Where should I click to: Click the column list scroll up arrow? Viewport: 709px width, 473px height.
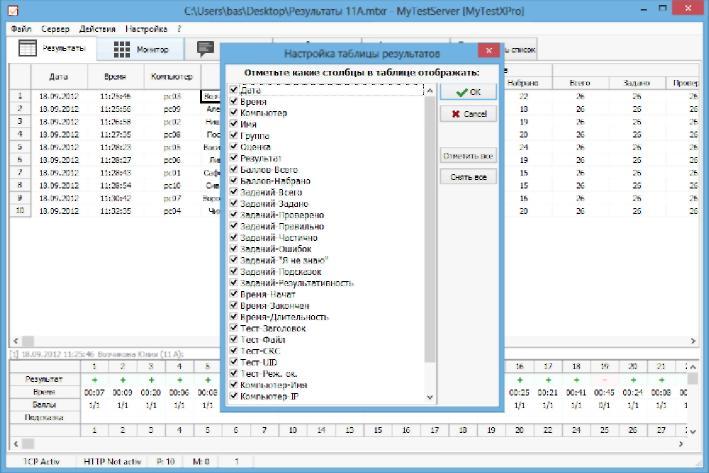(430, 90)
